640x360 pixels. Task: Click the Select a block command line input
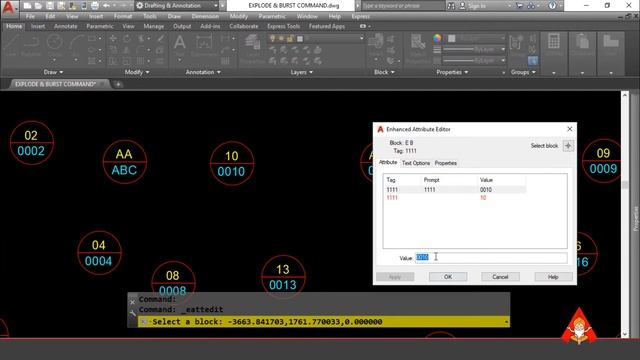[324, 322]
